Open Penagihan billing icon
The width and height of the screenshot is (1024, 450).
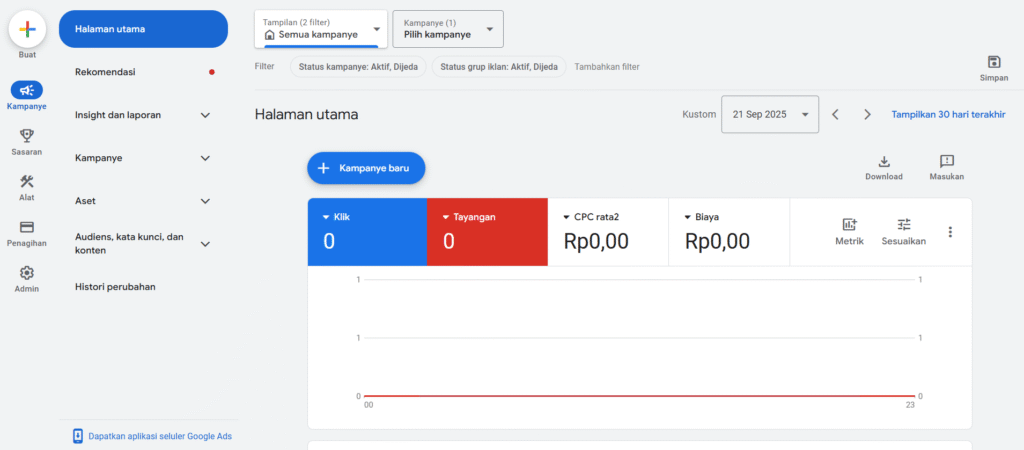point(27,227)
